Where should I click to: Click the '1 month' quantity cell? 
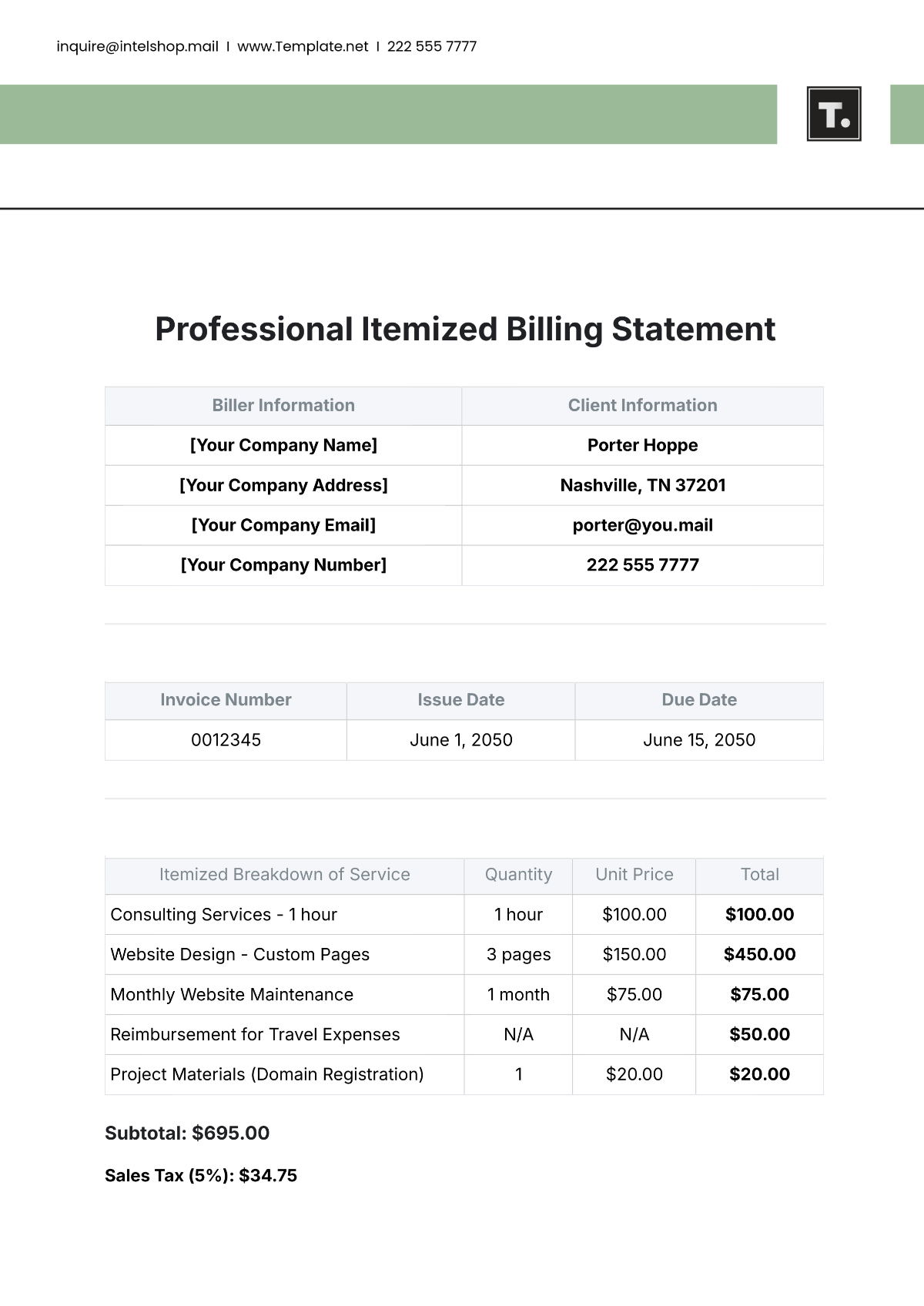pyautogui.click(x=518, y=995)
